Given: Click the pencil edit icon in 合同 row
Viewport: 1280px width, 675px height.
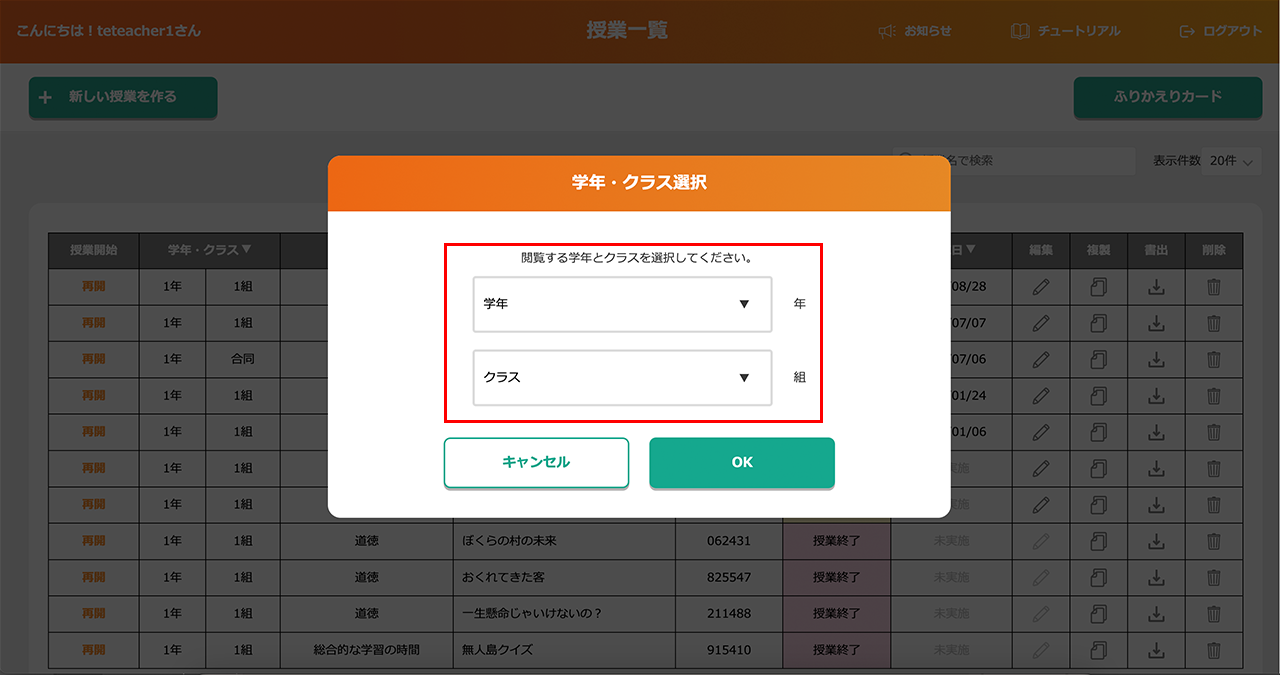Looking at the screenshot, I should [x=1041, y=360].
